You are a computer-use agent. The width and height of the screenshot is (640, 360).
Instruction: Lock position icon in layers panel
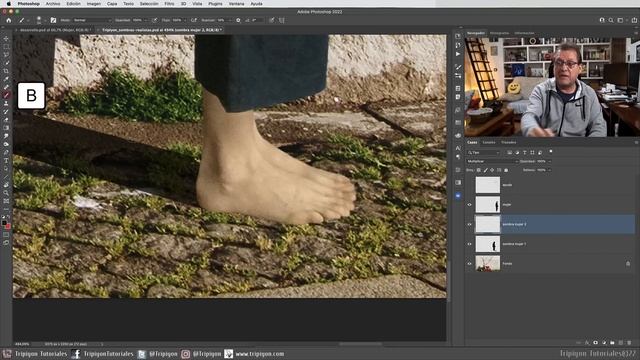click(492, 170)
